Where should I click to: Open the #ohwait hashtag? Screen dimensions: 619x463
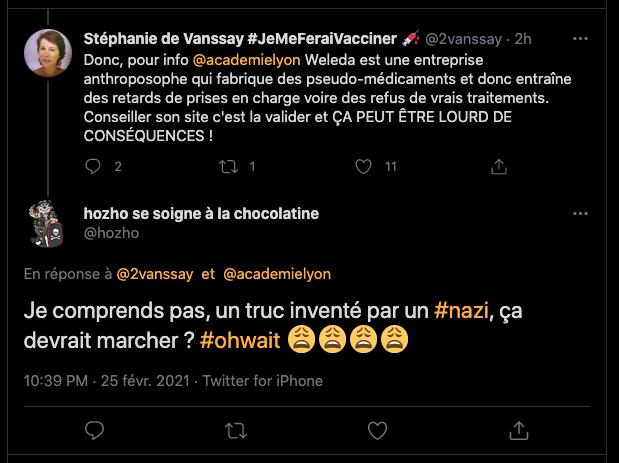pos(240,339)
